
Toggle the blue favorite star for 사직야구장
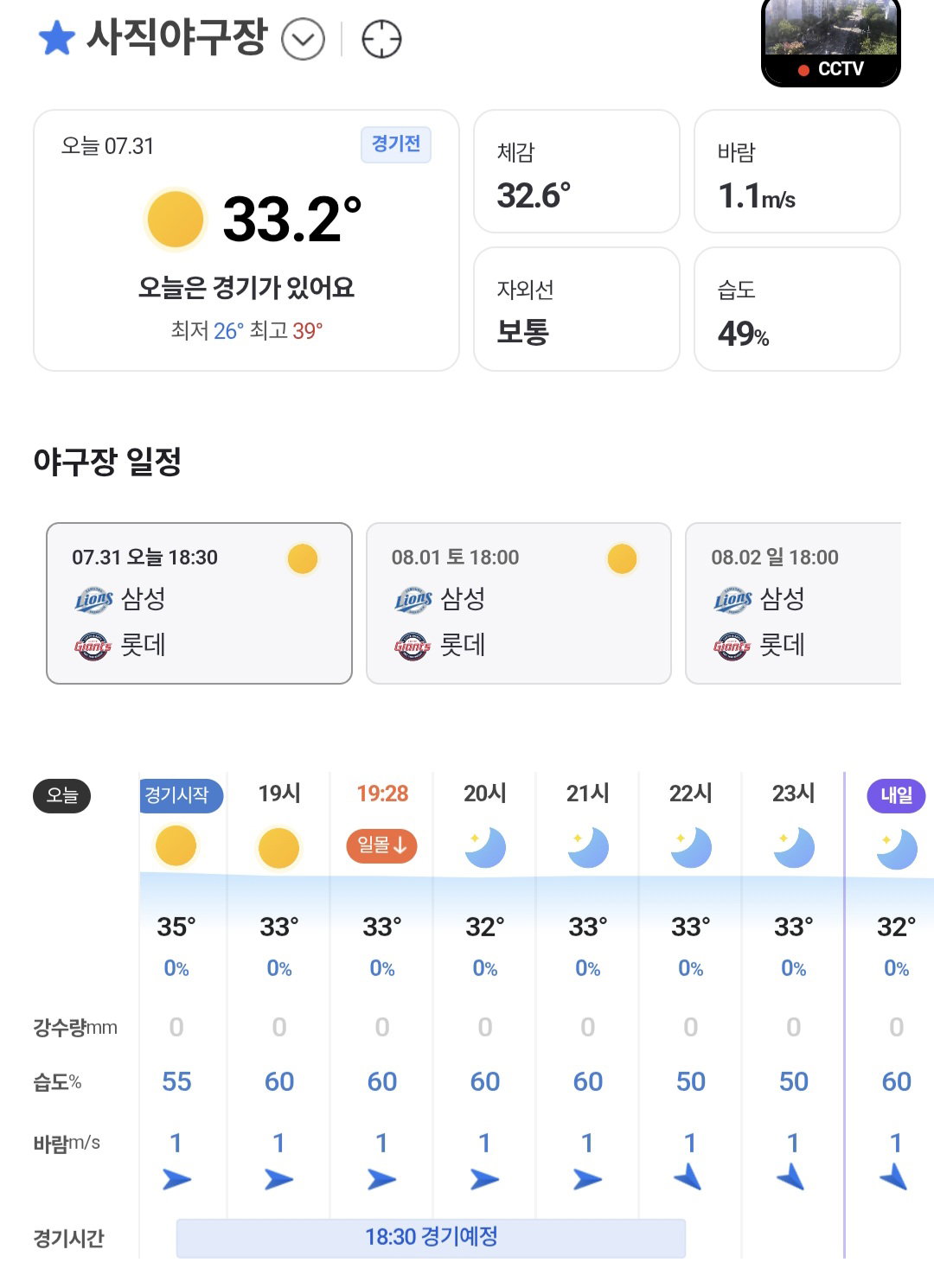point(57,39)
